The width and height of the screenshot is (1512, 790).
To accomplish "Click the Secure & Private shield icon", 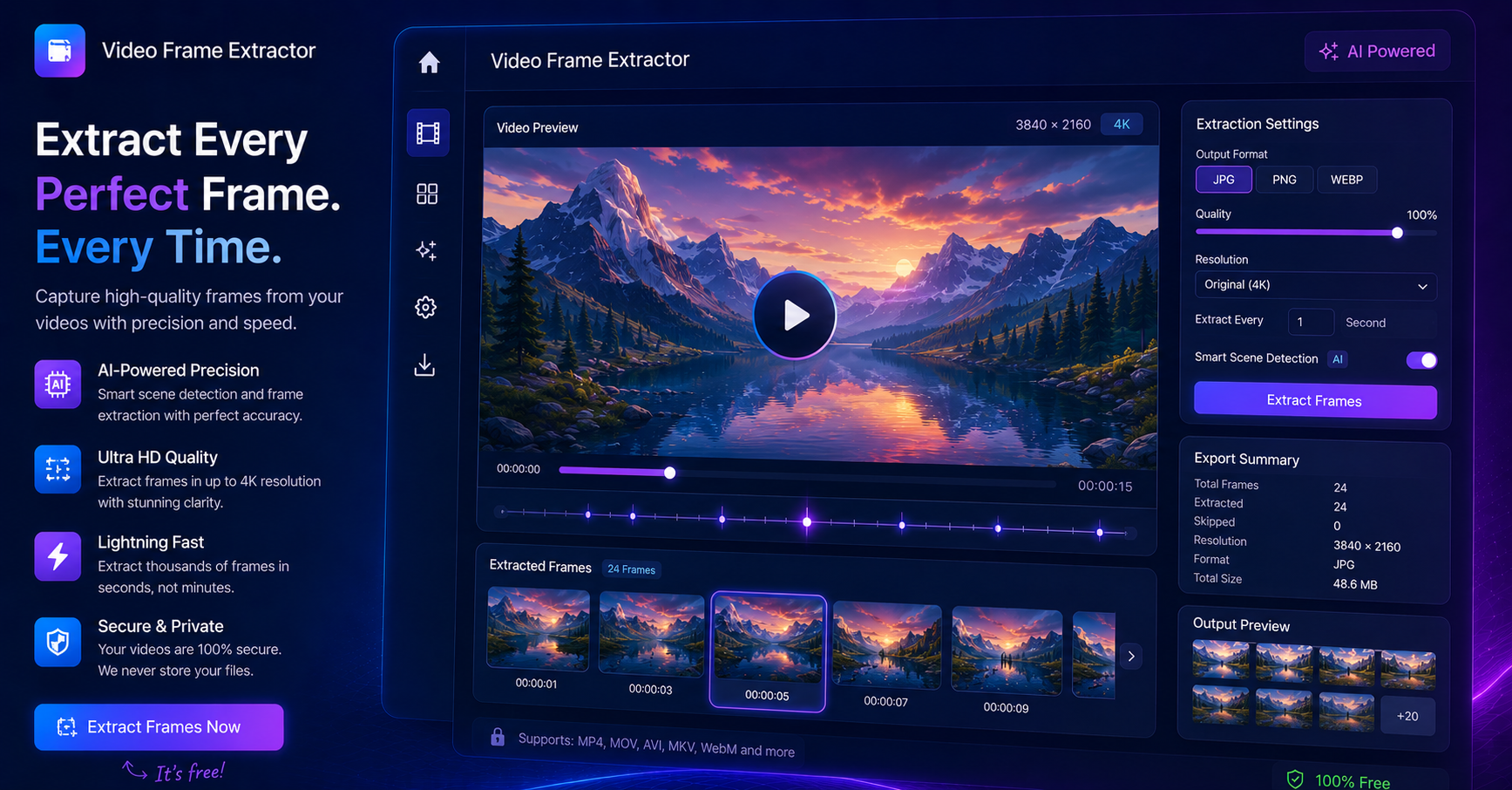I will 58,642.
